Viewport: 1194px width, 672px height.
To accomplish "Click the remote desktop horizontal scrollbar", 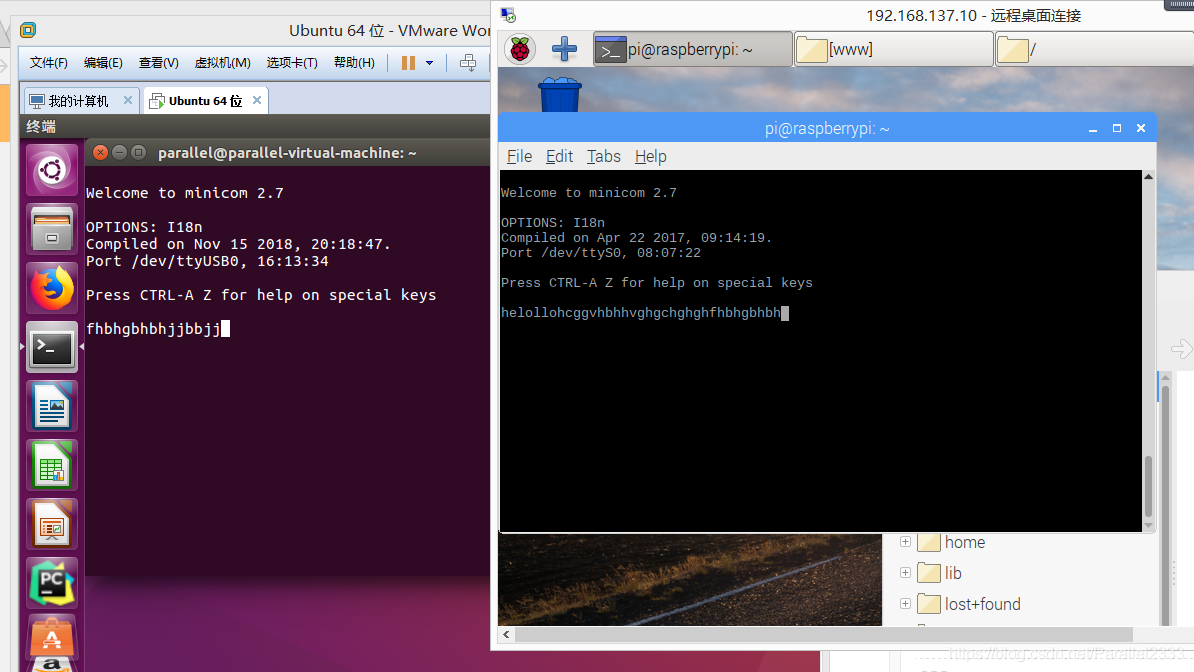I will [824, 635].
